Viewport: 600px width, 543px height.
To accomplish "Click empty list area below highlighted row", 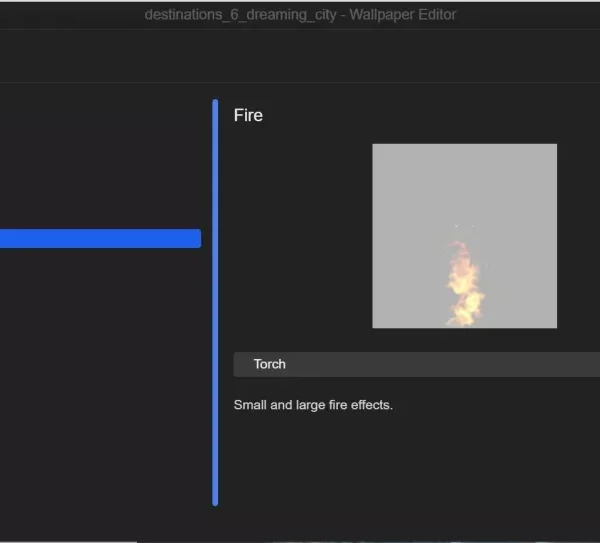I will pos(100,380).
